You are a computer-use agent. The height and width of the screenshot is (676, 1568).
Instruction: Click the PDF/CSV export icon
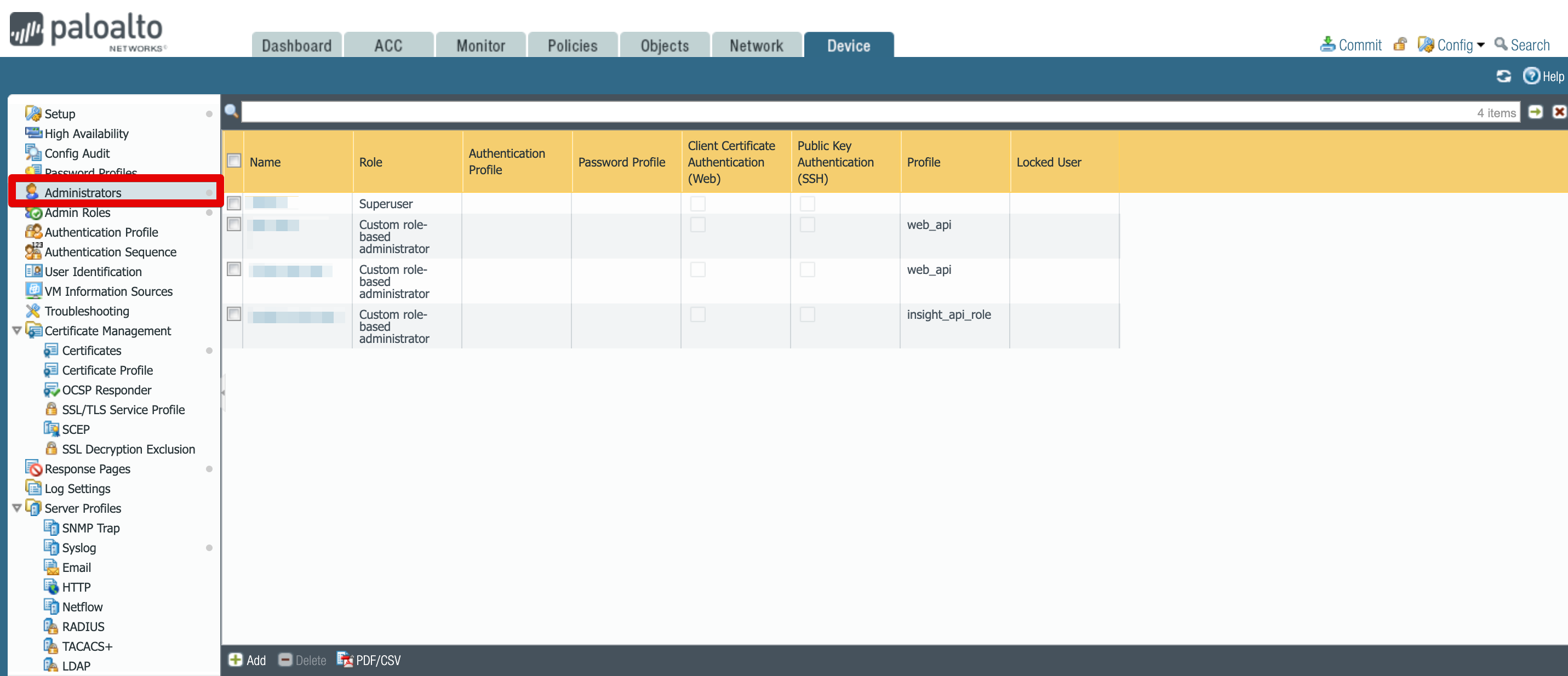point(345,660)
